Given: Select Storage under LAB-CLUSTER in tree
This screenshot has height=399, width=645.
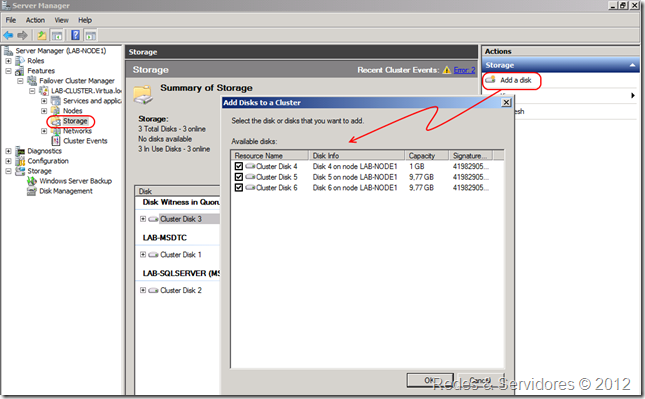Looking at the screenshot, I should coord(75,121).
